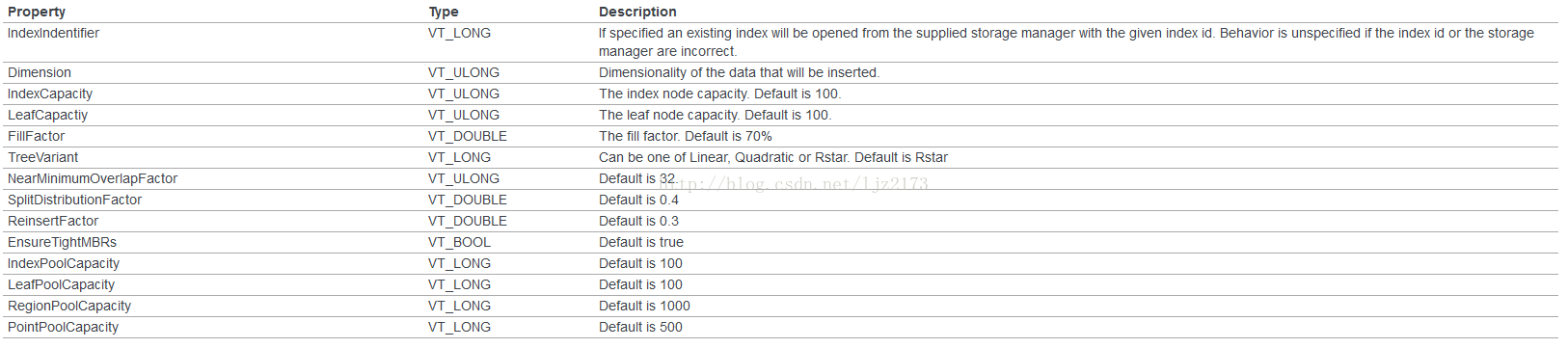Click the Description column header

click(637, 12)
